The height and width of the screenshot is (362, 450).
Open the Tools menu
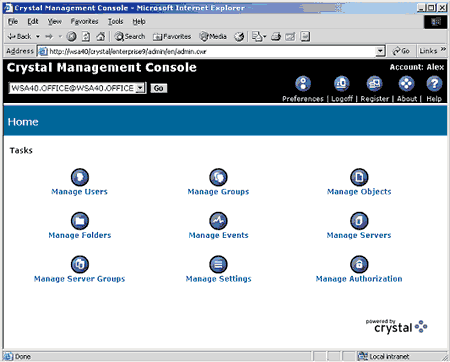coord(115,22)
